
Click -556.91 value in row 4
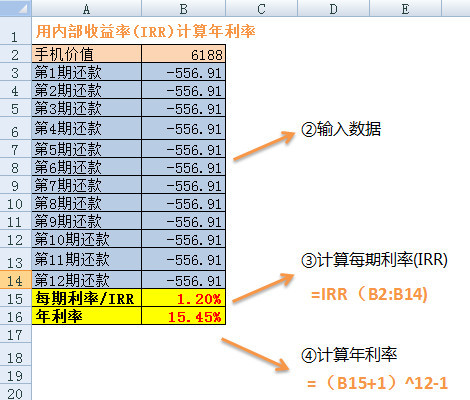click(184, 90)
